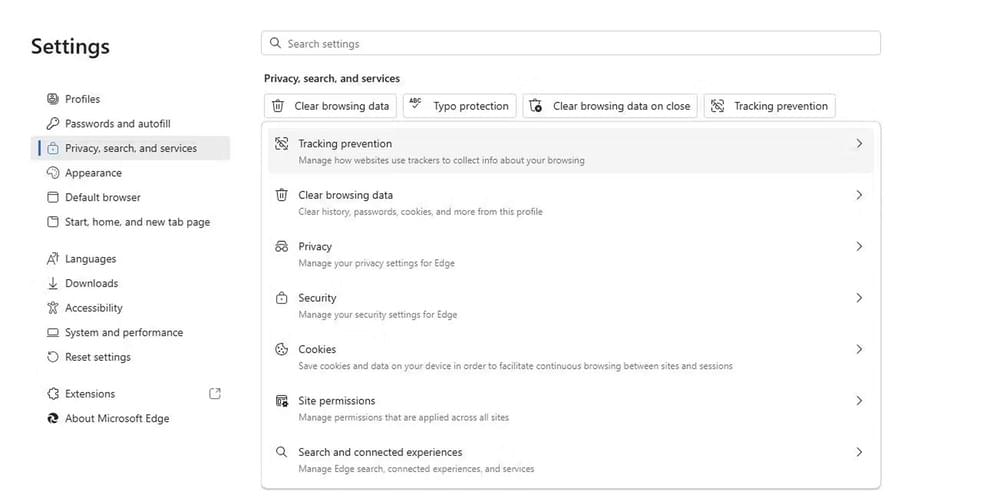Click the lock icon in Security row
This screenshot has width=1000, height=501.
point(281,298)
